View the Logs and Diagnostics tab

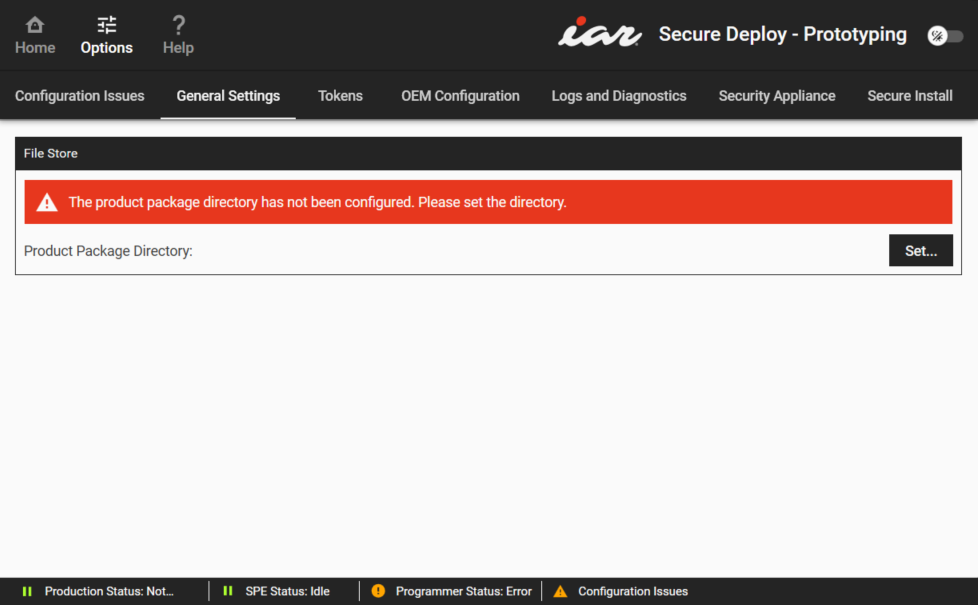pyautogui.click(x=618, y=96)
